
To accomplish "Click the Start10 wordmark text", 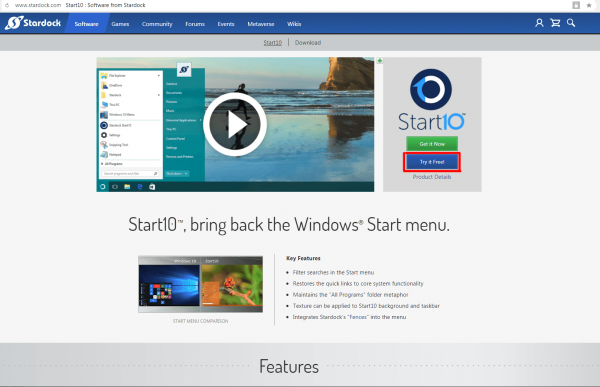I will [x=432, y=122].
